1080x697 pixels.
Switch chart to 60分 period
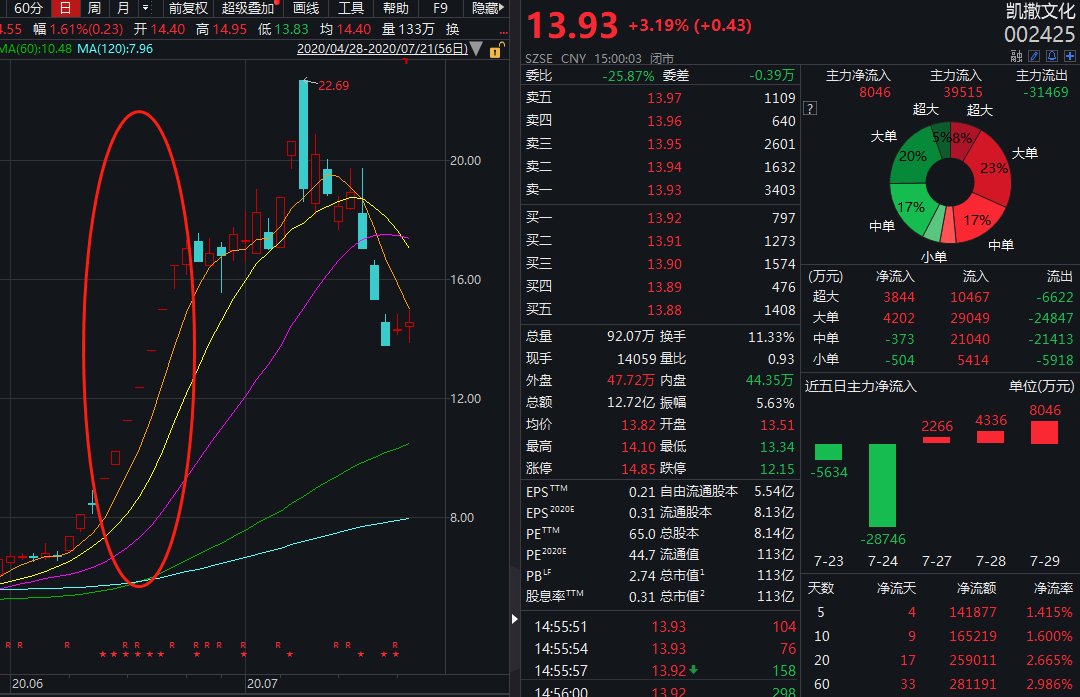tap(28, 8)
